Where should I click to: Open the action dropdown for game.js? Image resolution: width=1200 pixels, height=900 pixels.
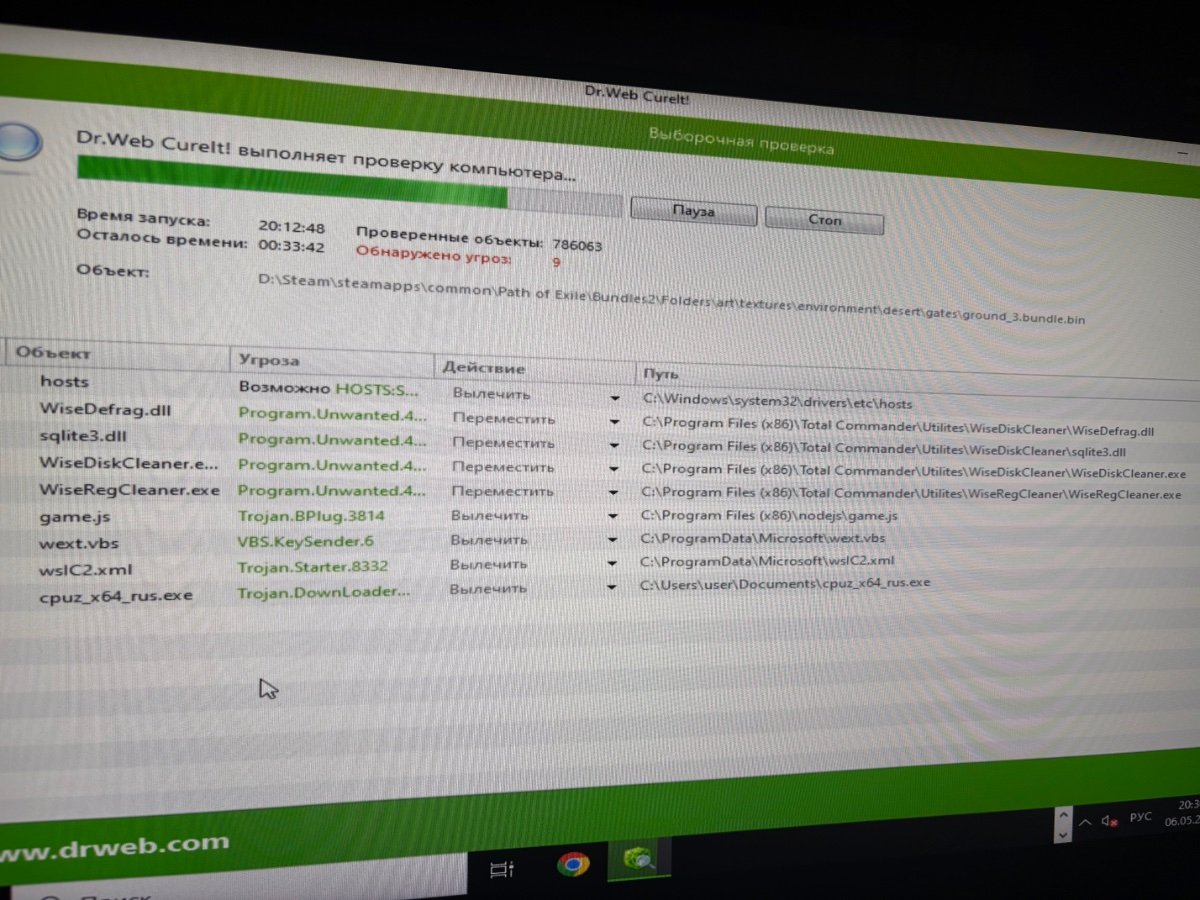coord(611,516)
